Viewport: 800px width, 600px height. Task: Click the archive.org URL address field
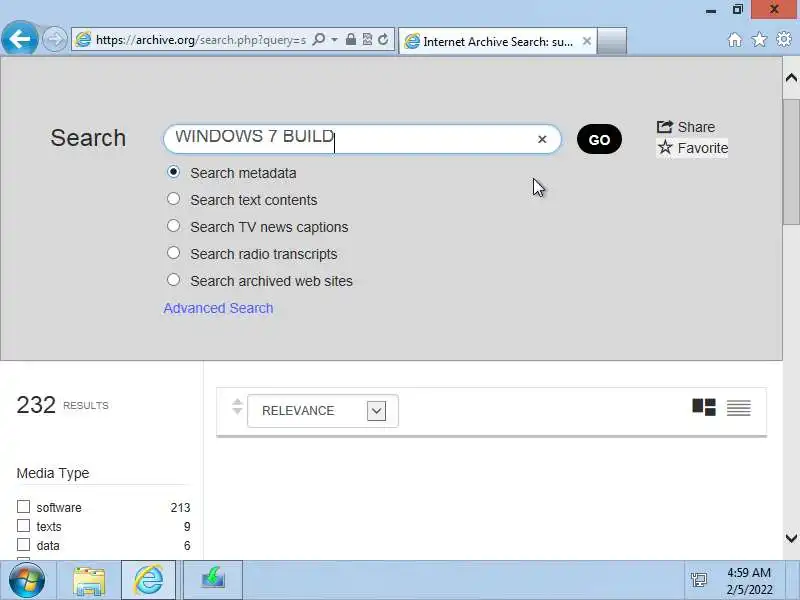click(x=201, y=40)
